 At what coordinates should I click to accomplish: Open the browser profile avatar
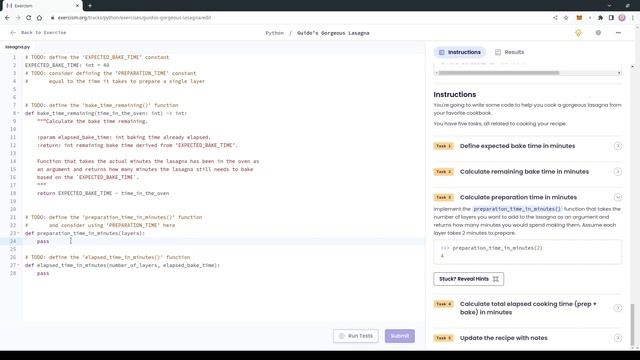(622, 18)
